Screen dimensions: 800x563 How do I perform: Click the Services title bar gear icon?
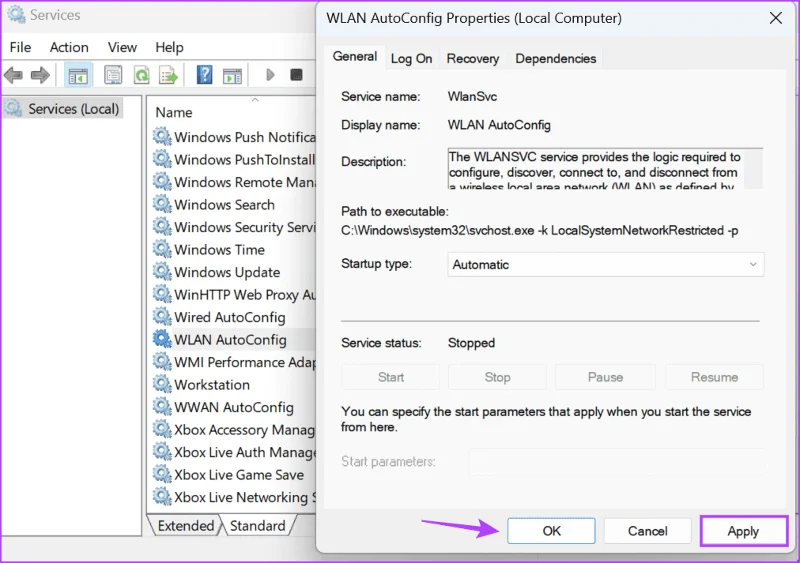click(x=16, y=15)
